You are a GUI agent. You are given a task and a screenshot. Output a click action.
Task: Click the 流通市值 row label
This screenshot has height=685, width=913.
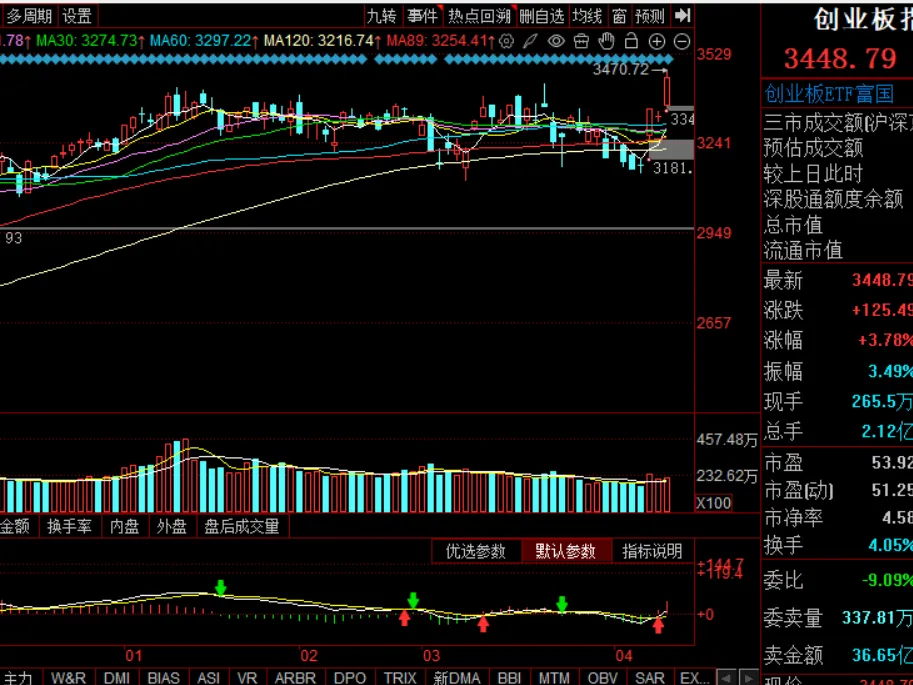(x=804, y=250)
